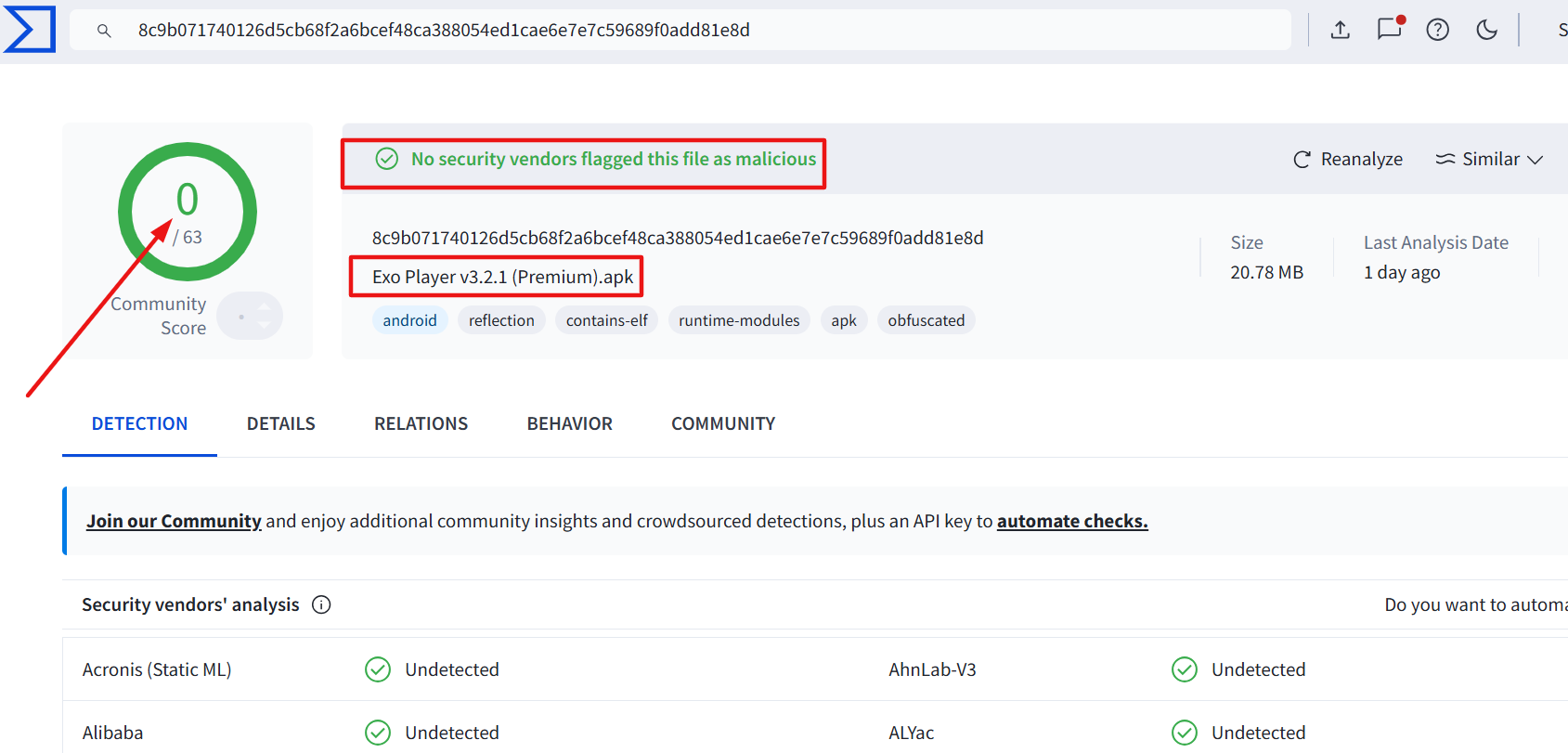Open the automate checks link
The height and width of the screenshot is (753, 1568).
[1072, 521]
